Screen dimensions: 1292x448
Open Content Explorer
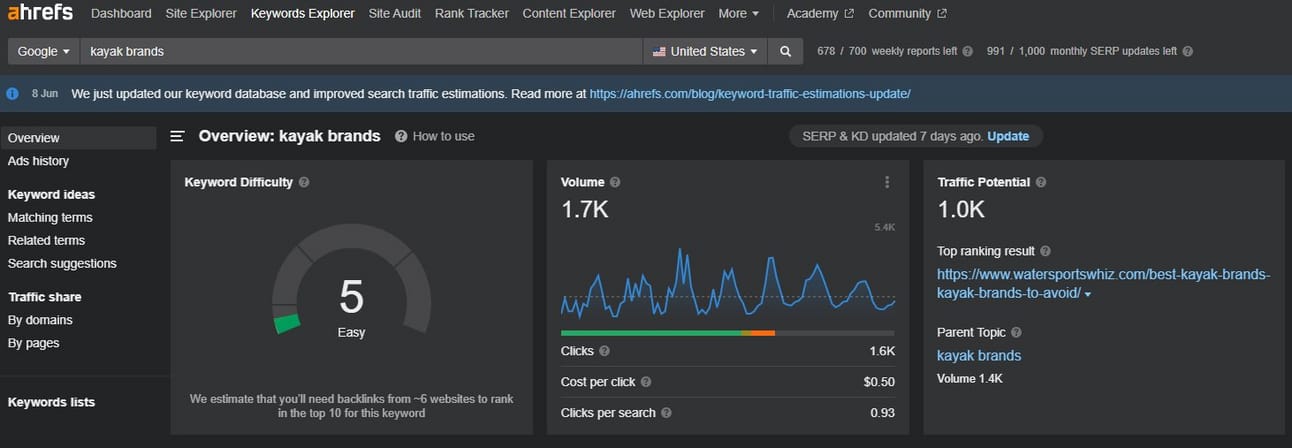tap(569, 14)
